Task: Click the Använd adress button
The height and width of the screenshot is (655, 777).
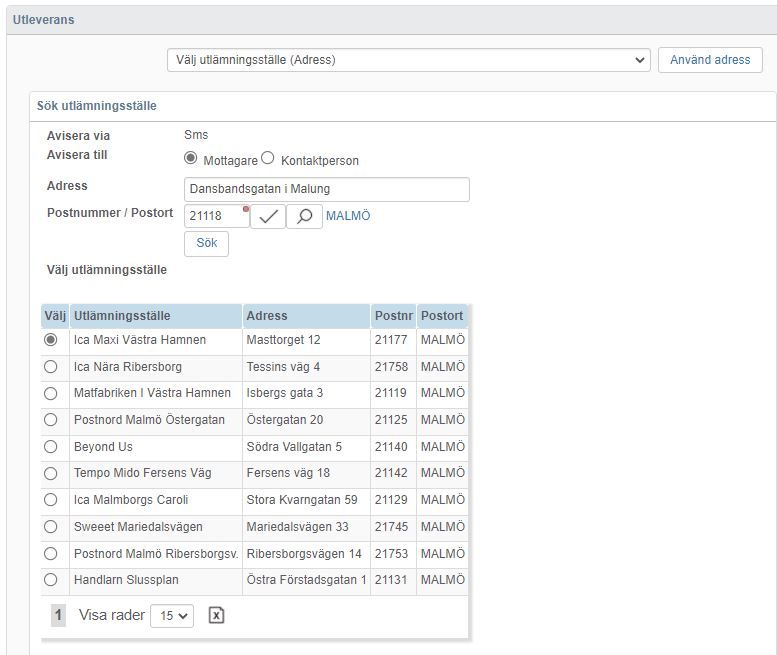Action: pyautogui.click(x=710, y=60)
